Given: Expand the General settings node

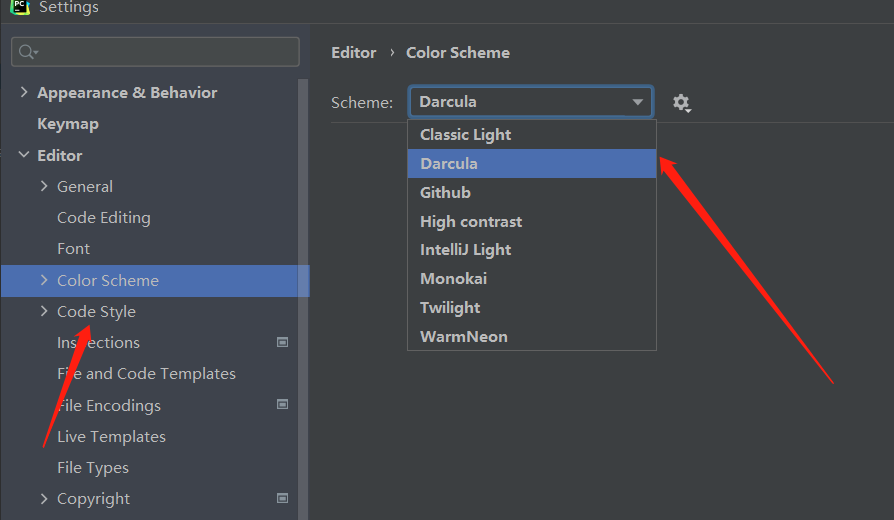Looking at the screenshot, I should (44, 186).
